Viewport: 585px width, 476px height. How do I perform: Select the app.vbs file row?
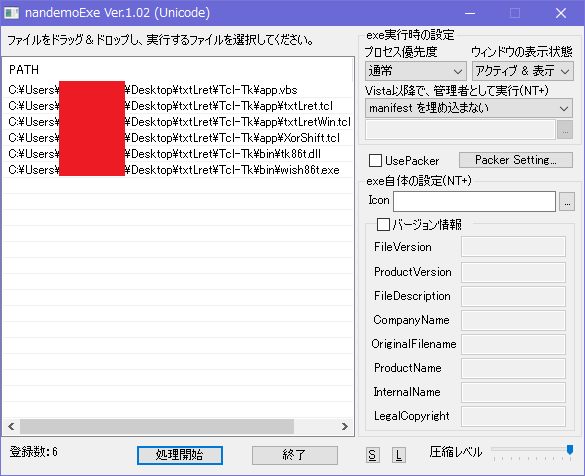178,90
